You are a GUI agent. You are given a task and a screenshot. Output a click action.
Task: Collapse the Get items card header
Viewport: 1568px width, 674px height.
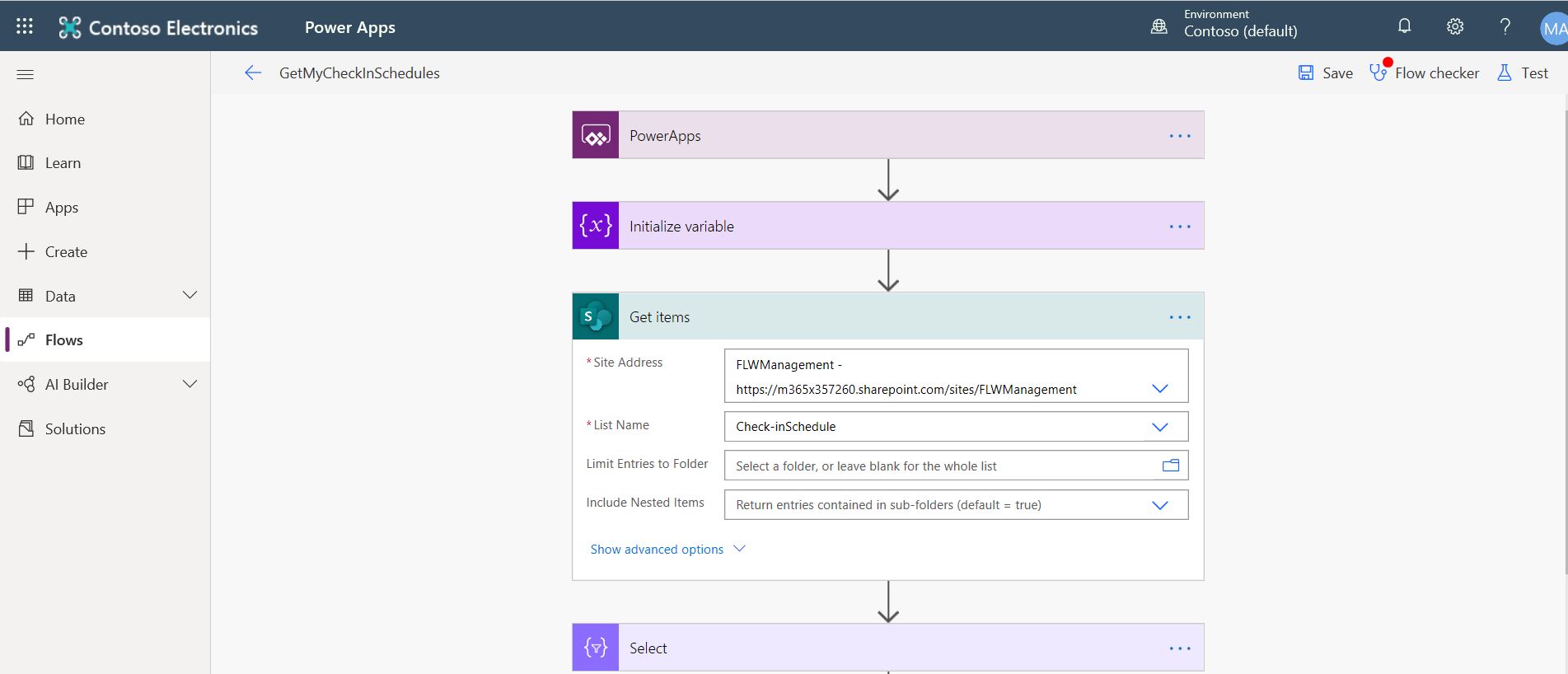click(888, 316)
